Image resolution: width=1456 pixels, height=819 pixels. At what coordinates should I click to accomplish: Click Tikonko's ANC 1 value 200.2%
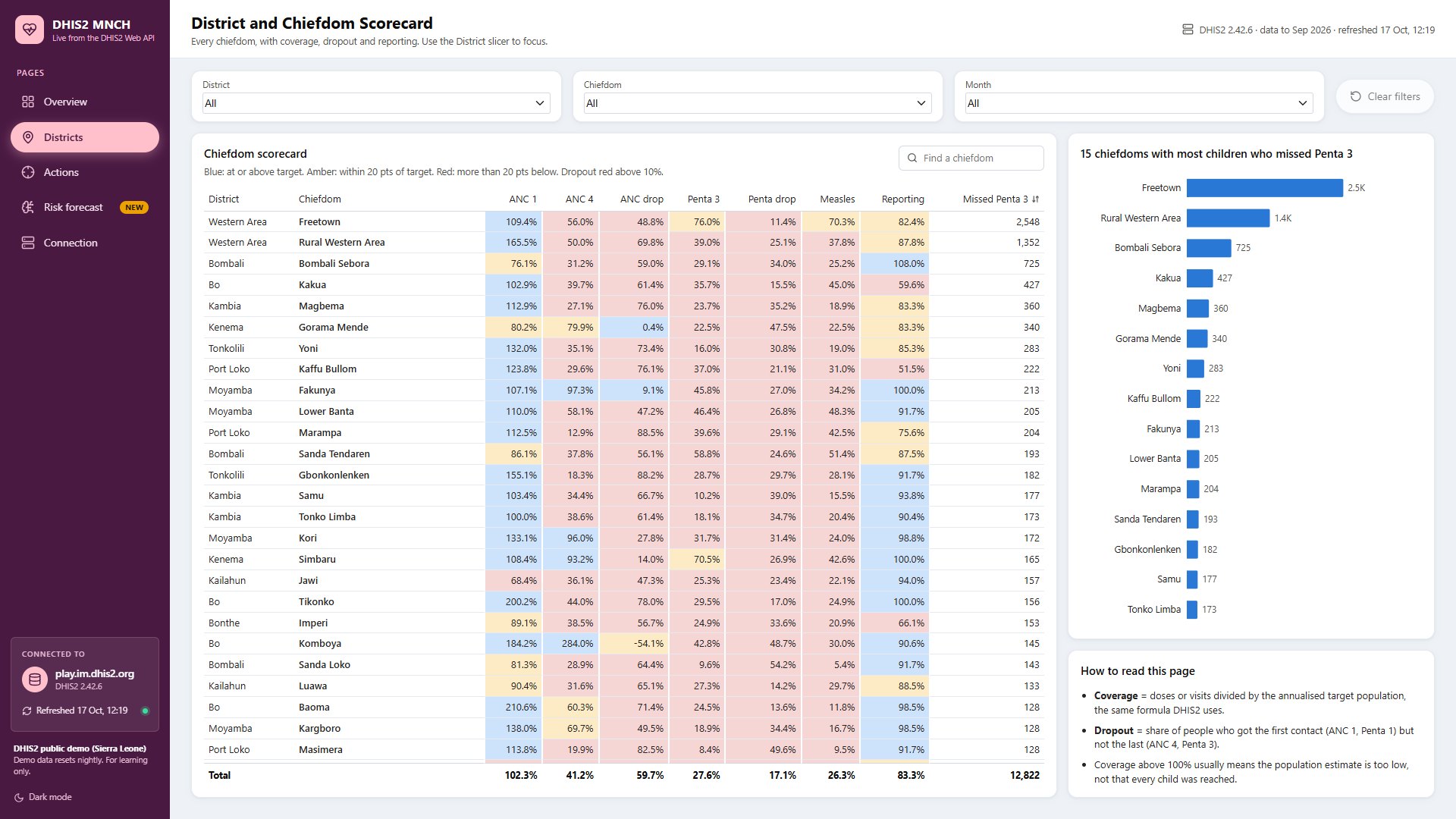click(x=513, y=602)
